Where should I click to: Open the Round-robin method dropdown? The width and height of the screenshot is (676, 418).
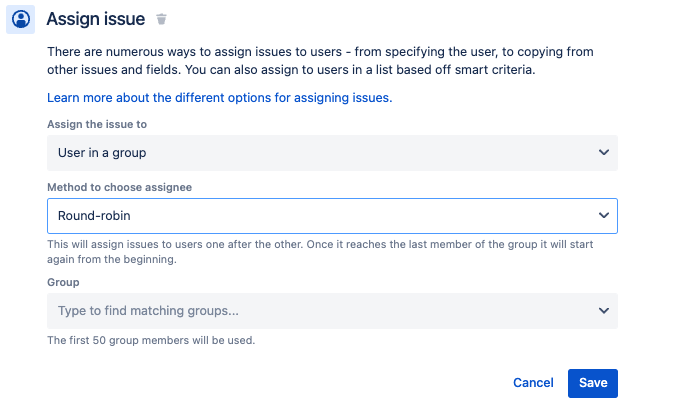tap(332, 216)
